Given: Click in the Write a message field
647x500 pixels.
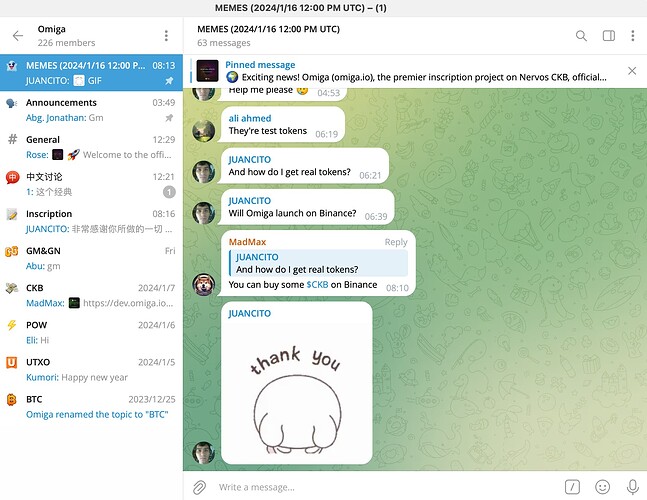Looking at the screenshot, I should 386,487.
